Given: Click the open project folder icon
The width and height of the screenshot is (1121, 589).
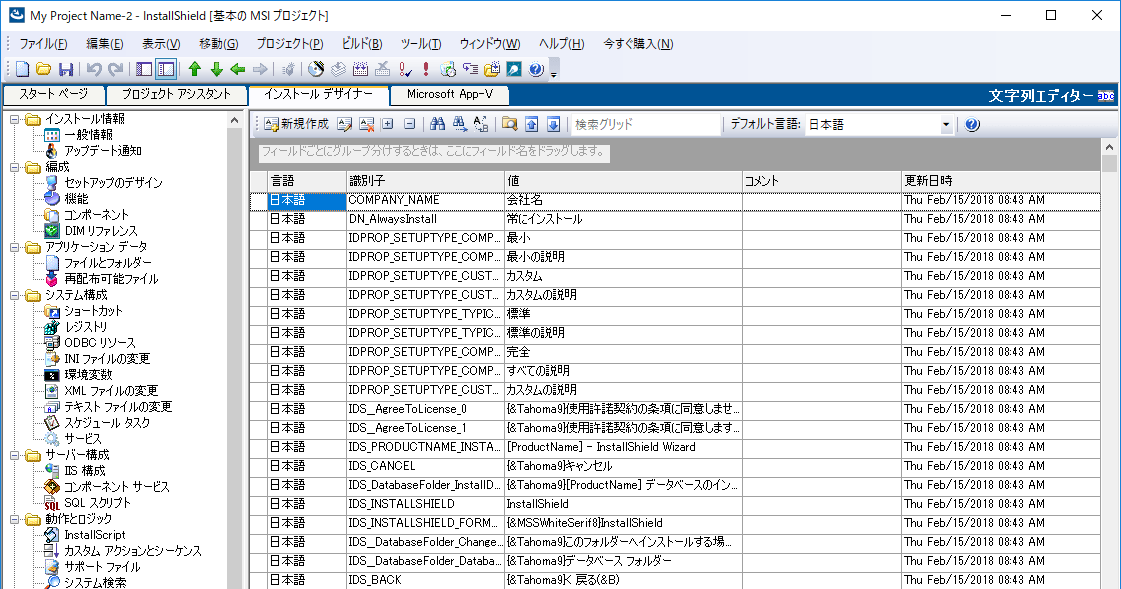Looking at the screenshot, I should (42, 68).
